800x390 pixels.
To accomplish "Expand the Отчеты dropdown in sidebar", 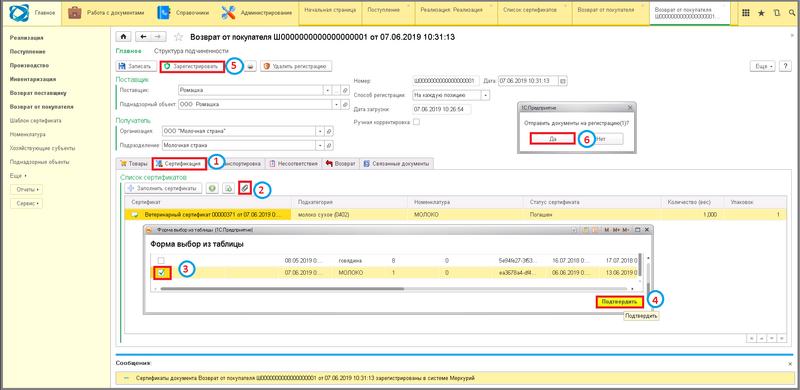I will pyautogui.click(x=27, y=190).
